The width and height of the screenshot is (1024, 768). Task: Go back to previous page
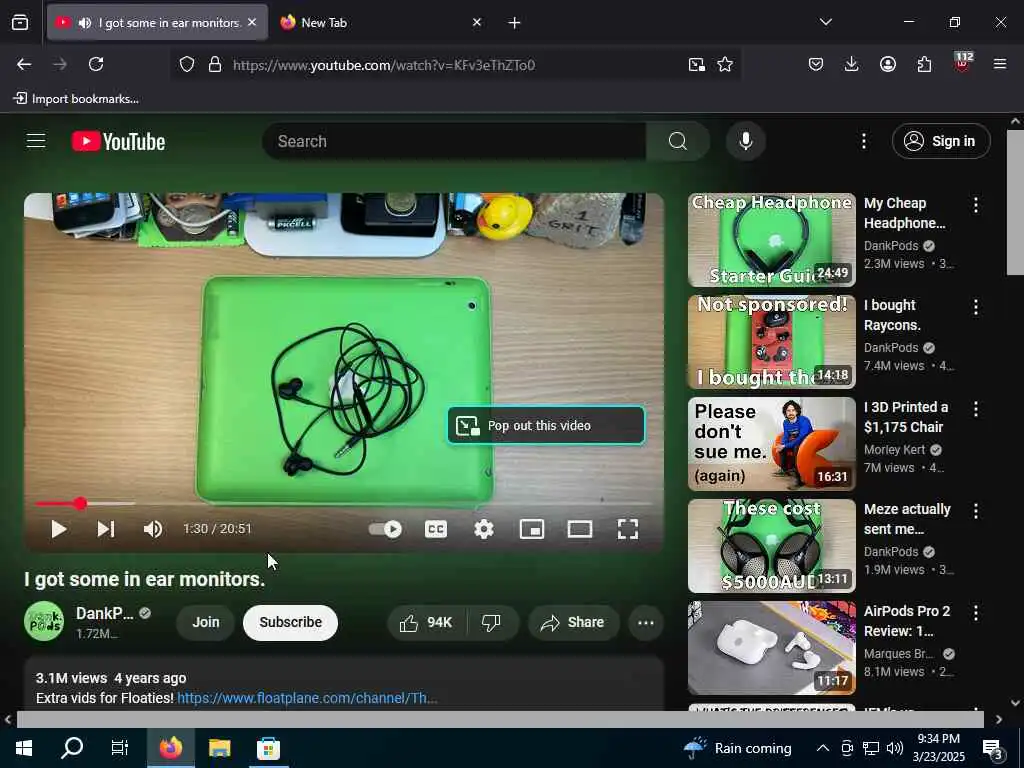click(x=24, y=64)
